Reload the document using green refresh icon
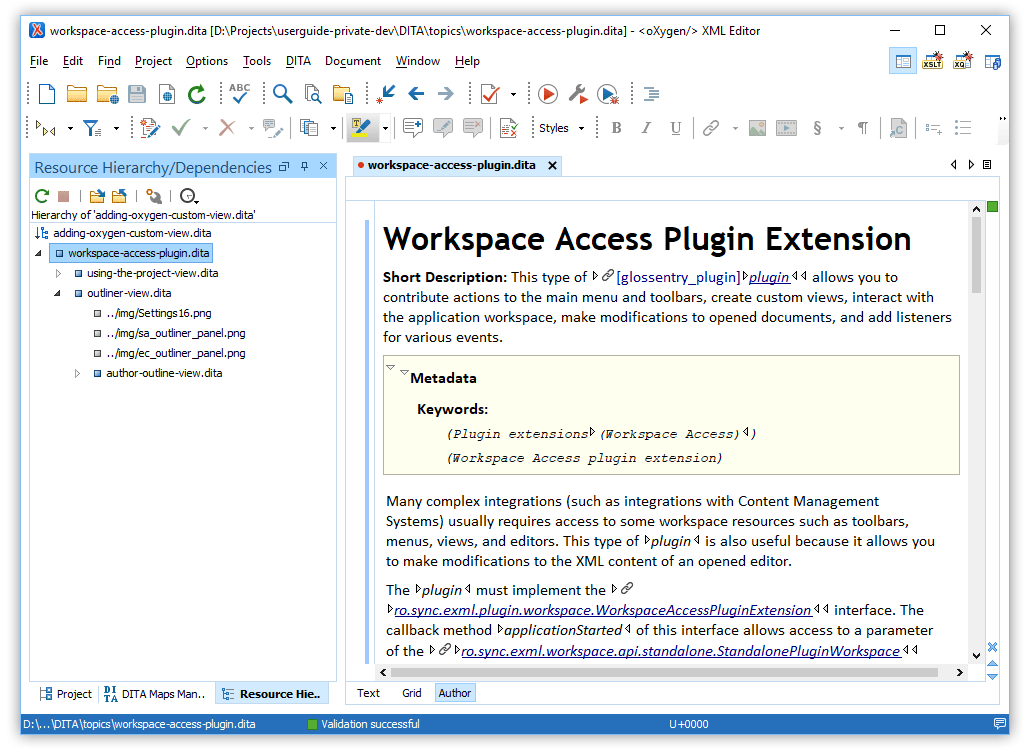The height and width of the screenshot is (750, 1030). (x=196, y=94)
